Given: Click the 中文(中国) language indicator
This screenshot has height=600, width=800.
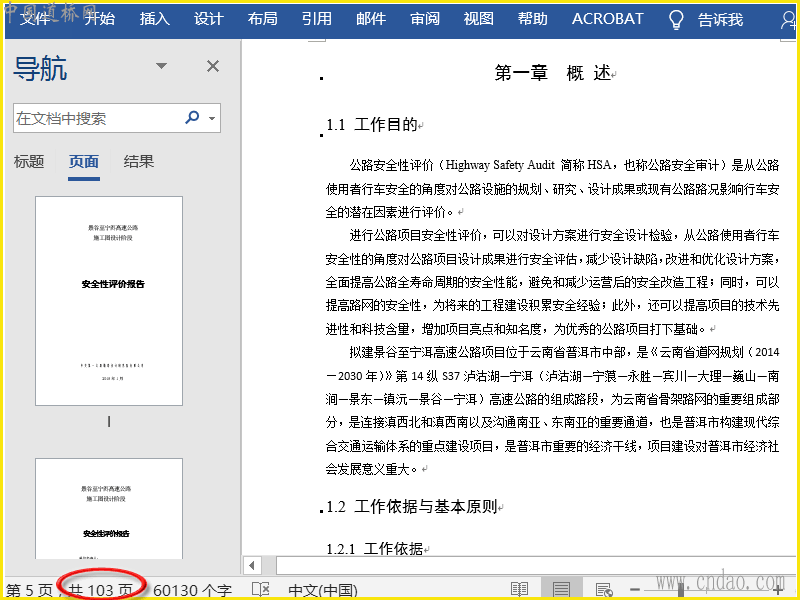Looking at the screenshot, I should click(323, 591).
